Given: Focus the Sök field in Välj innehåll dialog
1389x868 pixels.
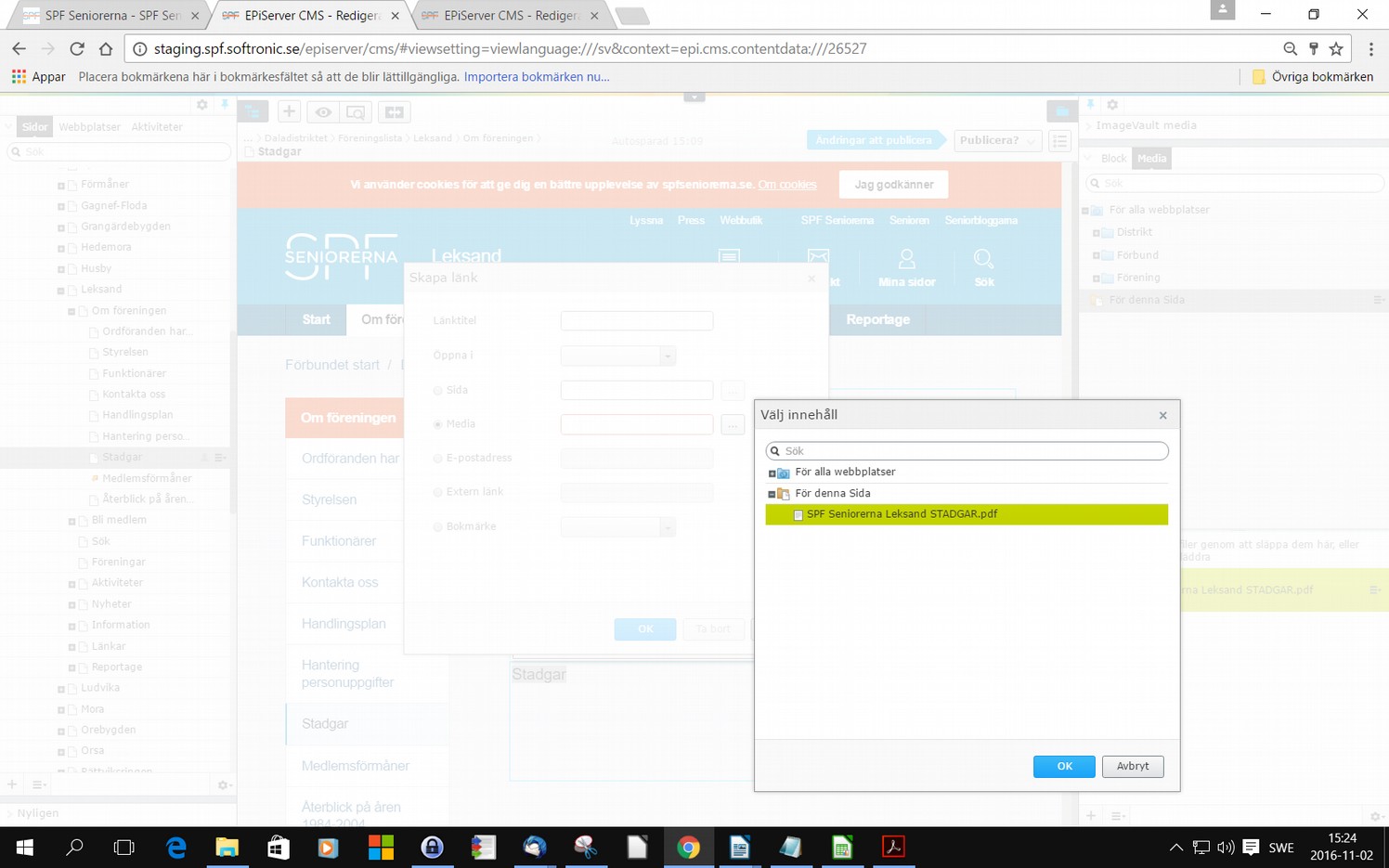Looking at the screenshot, I should (x=967, y=451).
